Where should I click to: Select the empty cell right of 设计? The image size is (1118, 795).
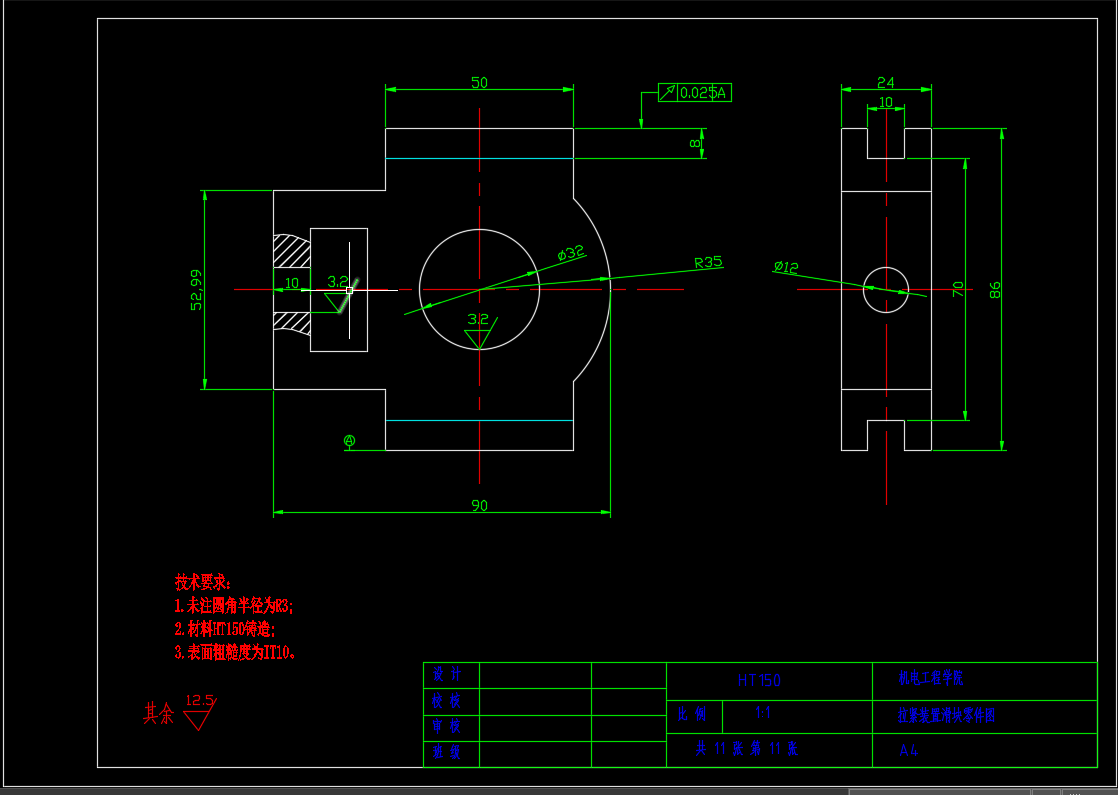click(x=535, y=675)
